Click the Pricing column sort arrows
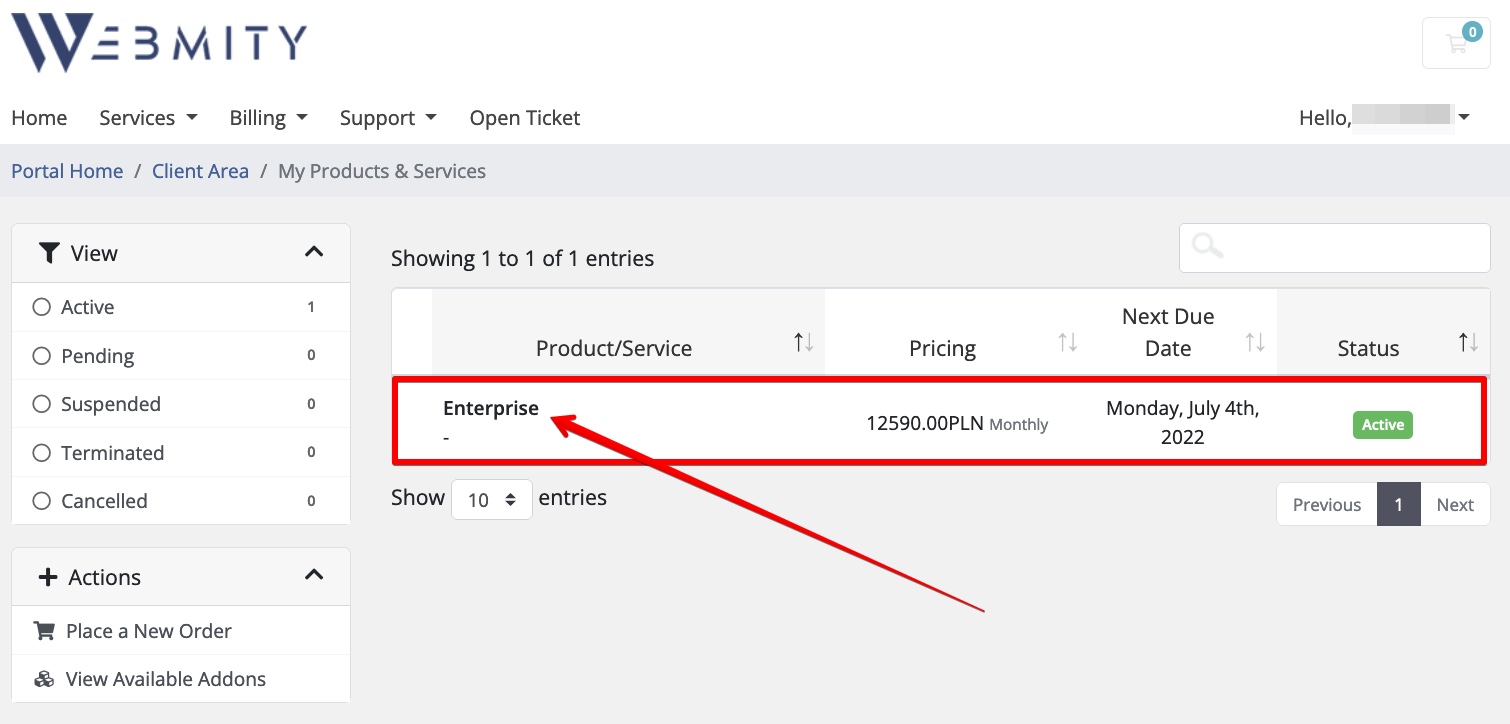This screenshot has height=724, width=1510. [x=1067, y=343]
